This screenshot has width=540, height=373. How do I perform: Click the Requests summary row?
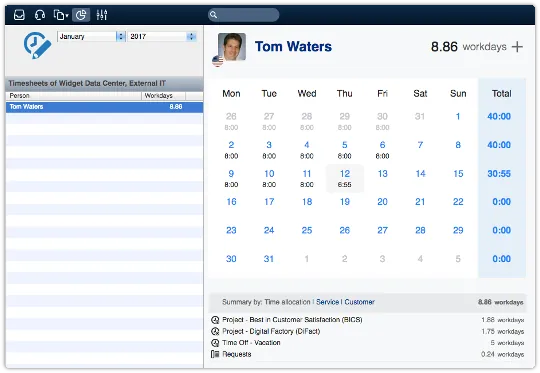pos(367,354)
